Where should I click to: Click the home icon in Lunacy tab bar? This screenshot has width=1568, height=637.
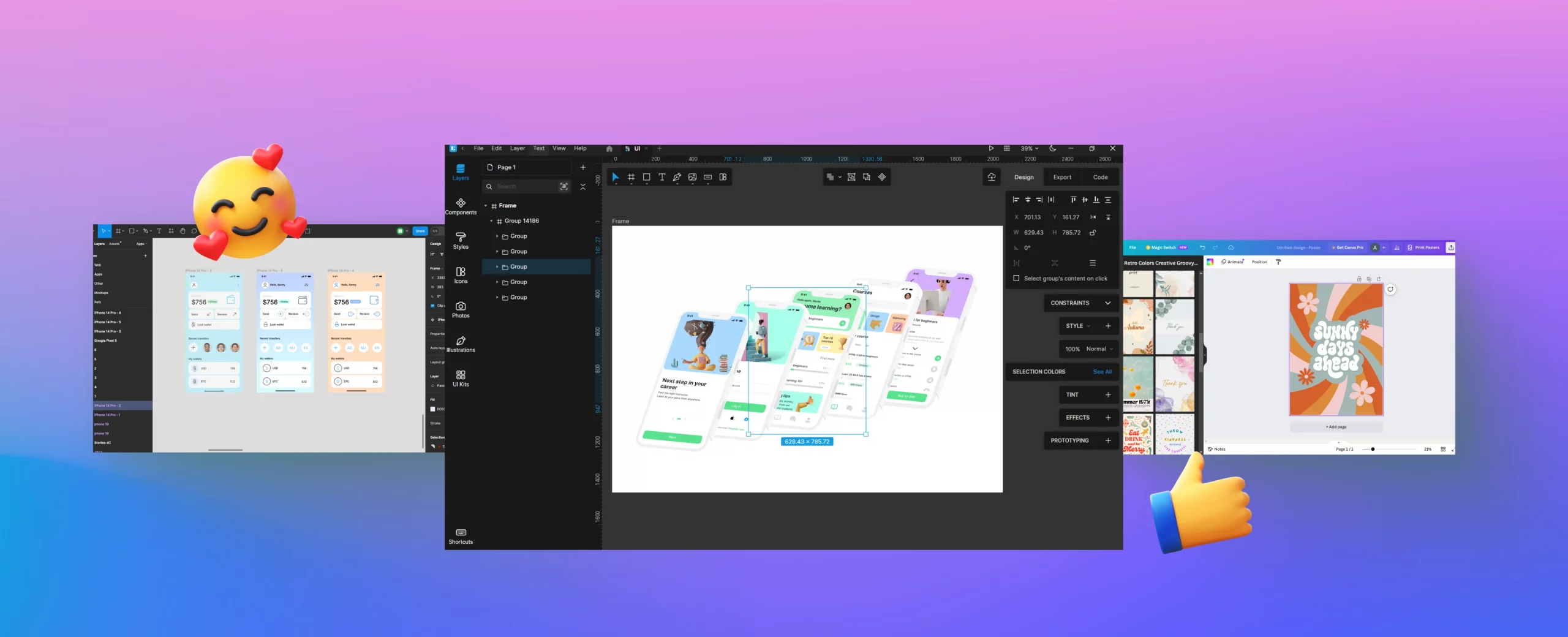tap(609, 149)
